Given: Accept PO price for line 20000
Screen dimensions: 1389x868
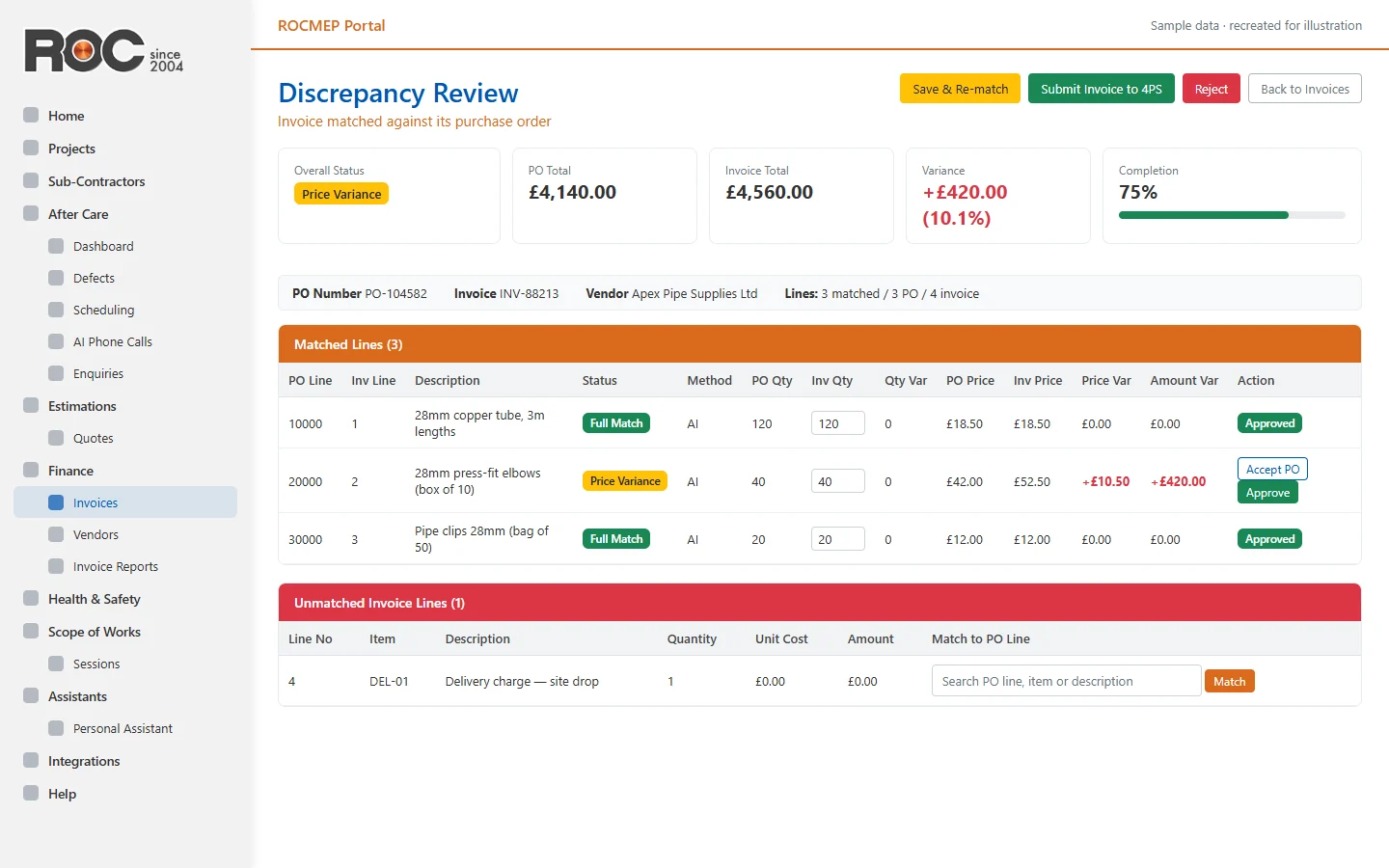Looking at the screenshot, I should click(x=1272, y=469).
